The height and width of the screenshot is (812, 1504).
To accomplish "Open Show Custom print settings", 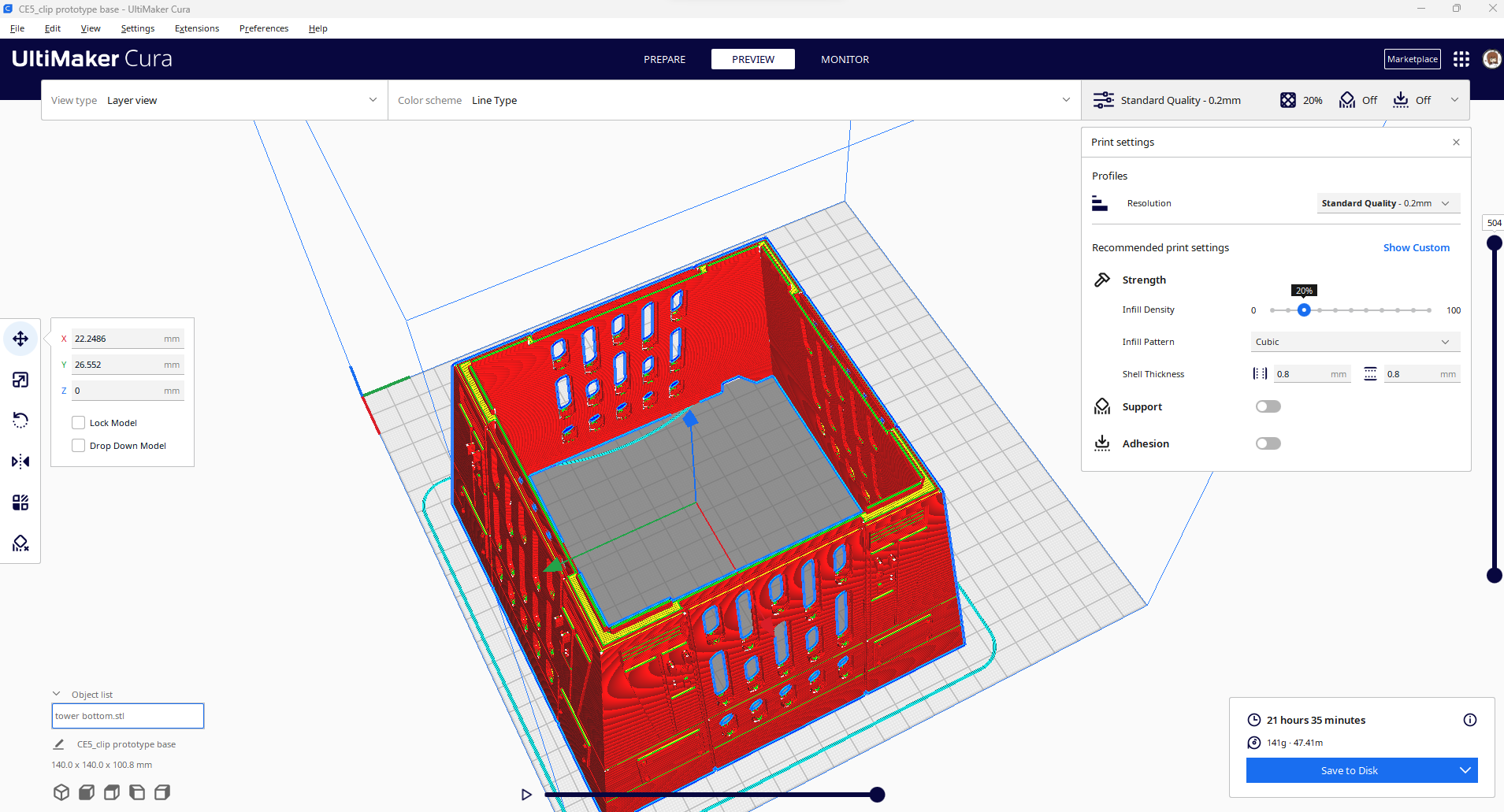I will coord(1415,247).
